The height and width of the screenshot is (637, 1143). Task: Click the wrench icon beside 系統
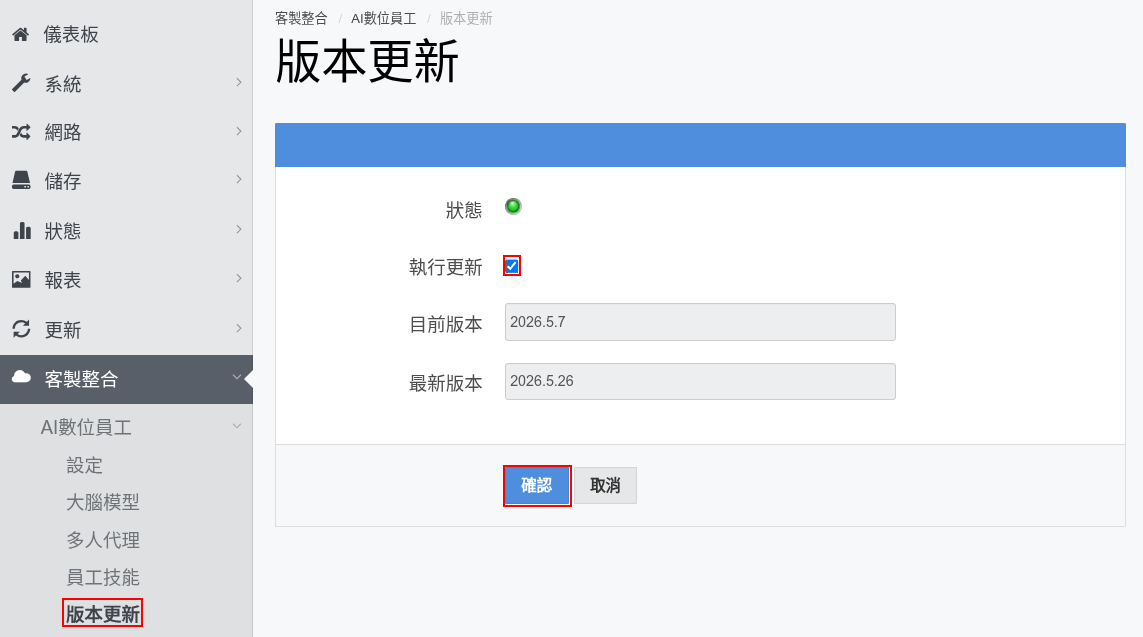coord(21,84)
